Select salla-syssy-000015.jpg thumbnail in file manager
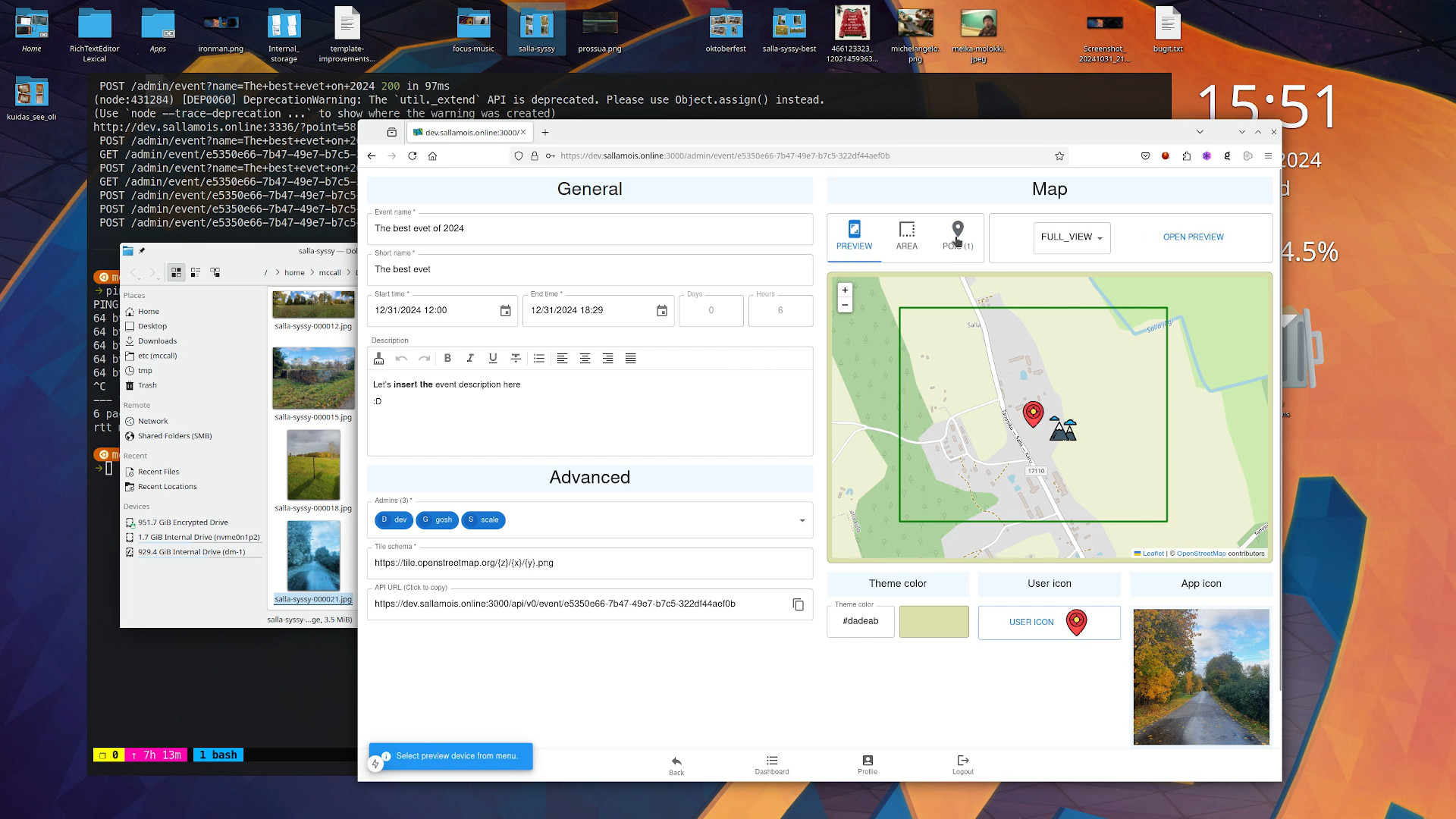Screen dimensions: 1456x819 tap(313, 378)
